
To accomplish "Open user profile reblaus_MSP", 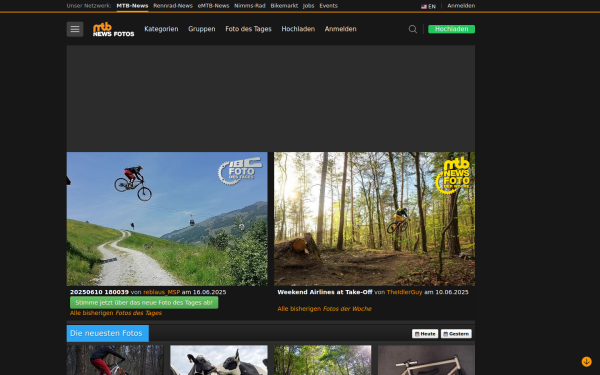I will [162, 292].
